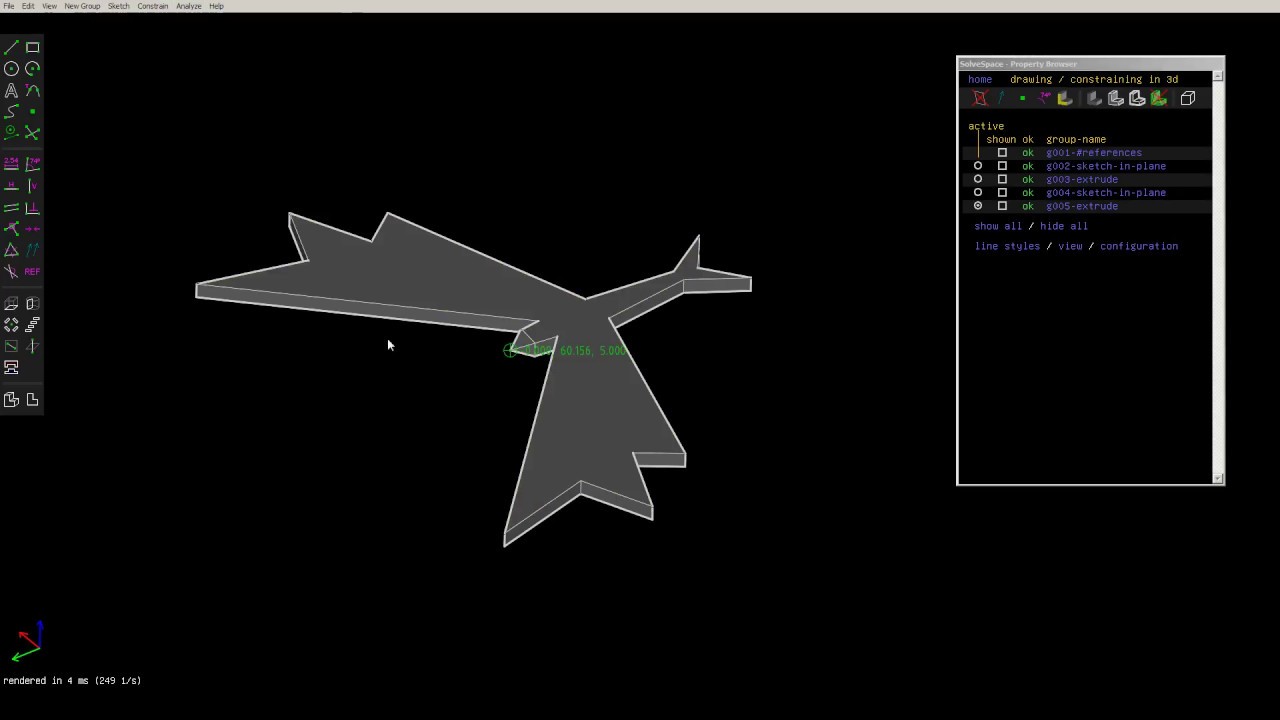Click split curves at intersection tool
Viewport: 1280px width, 720px height.
[32, 132]
